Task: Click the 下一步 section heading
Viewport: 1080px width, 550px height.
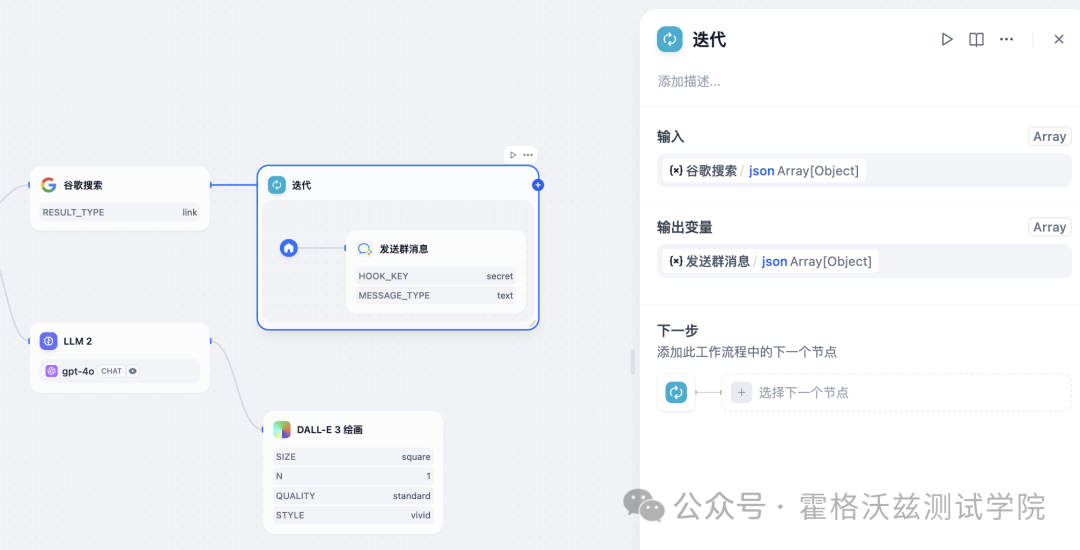Action: tap(678, 330)
